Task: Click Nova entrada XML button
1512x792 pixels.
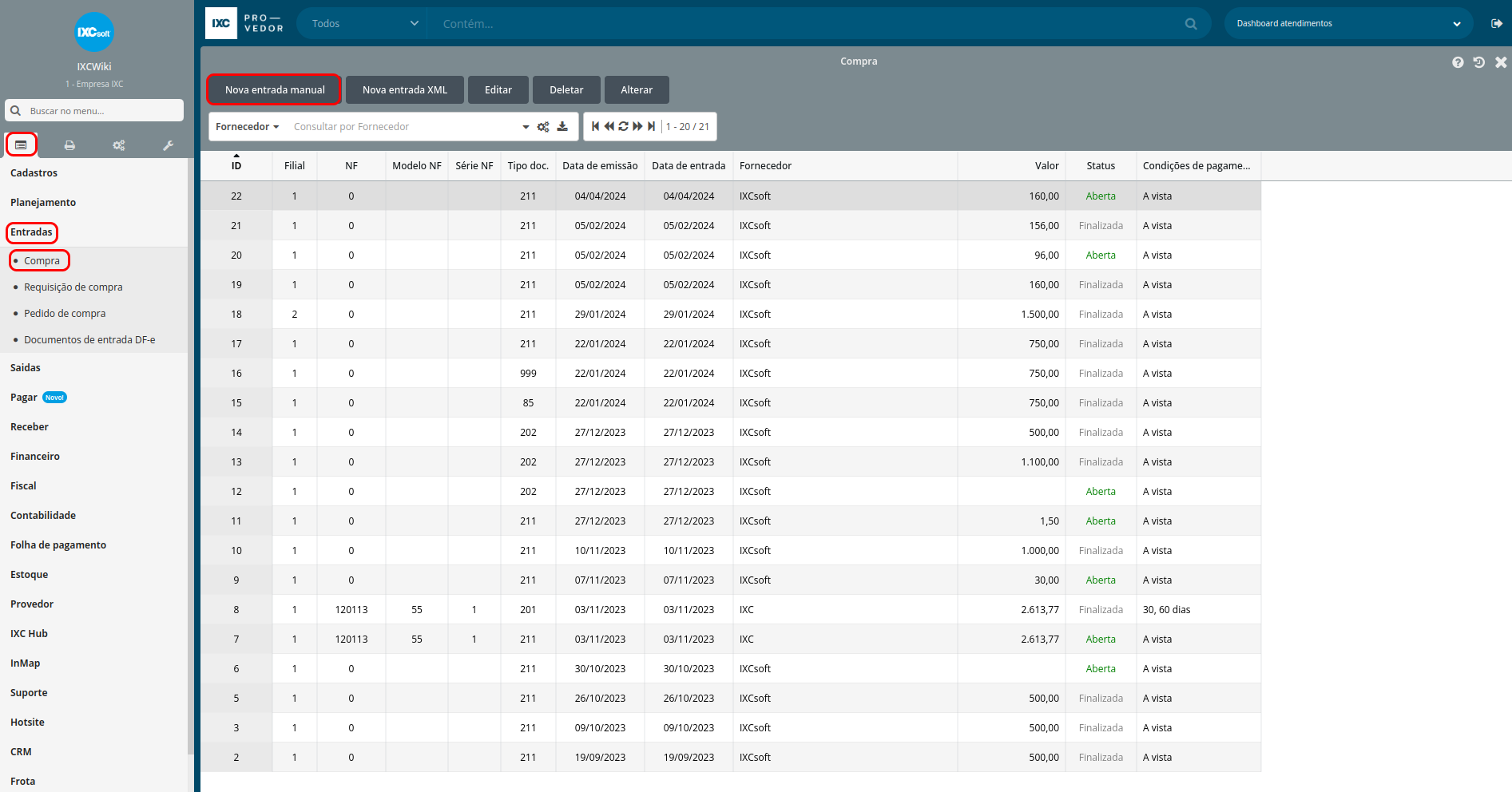Action: (405, 90)
